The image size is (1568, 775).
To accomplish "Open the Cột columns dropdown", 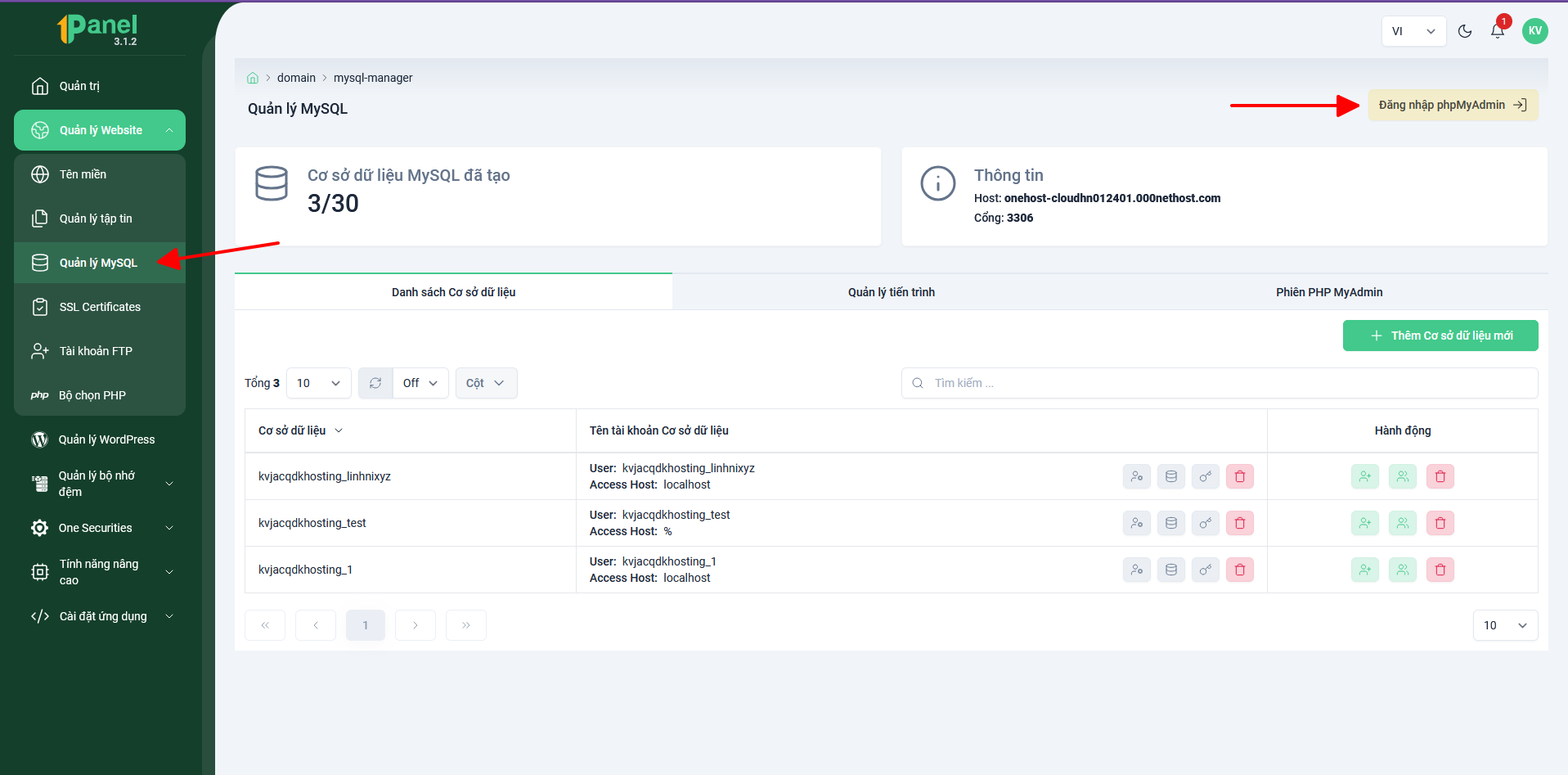I will (x=486, y=383).
